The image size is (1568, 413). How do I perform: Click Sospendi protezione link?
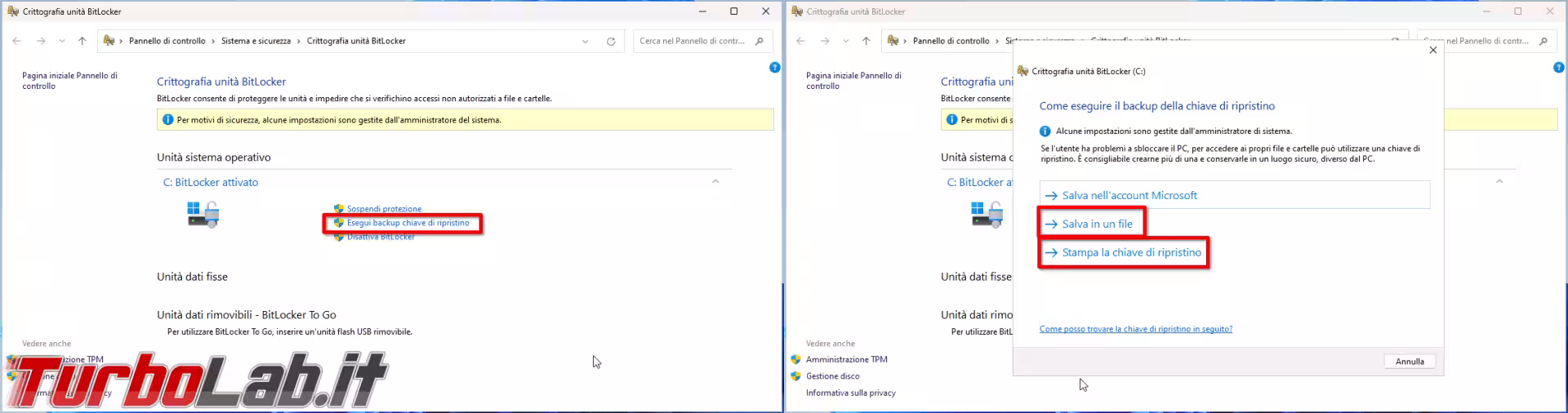click(384, 209)
